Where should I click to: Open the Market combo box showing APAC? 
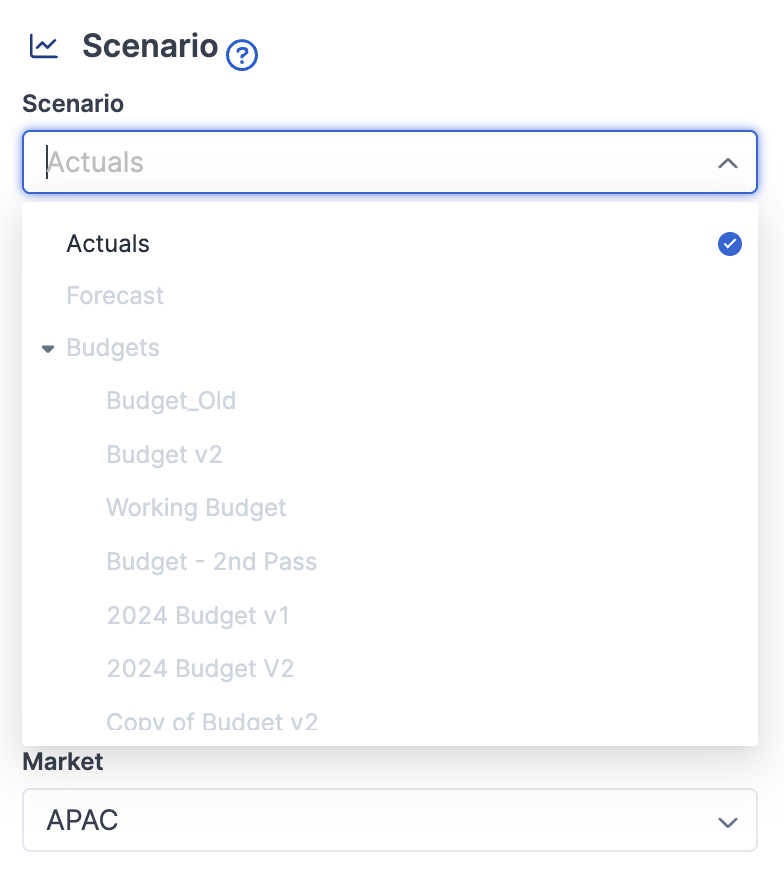(389, 820)
